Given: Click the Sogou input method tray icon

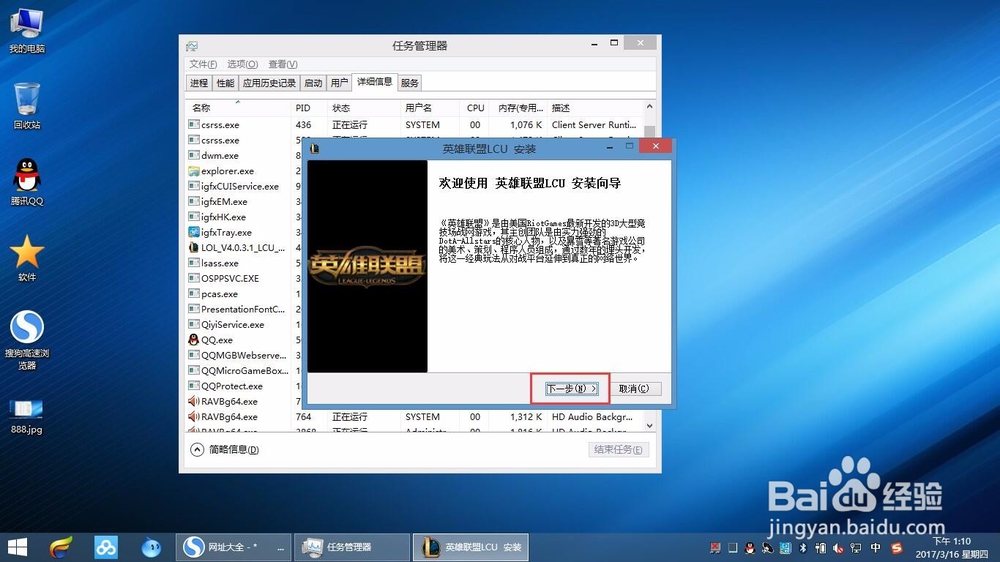Looking at the screenshot, I should click(x=897, y=548).
